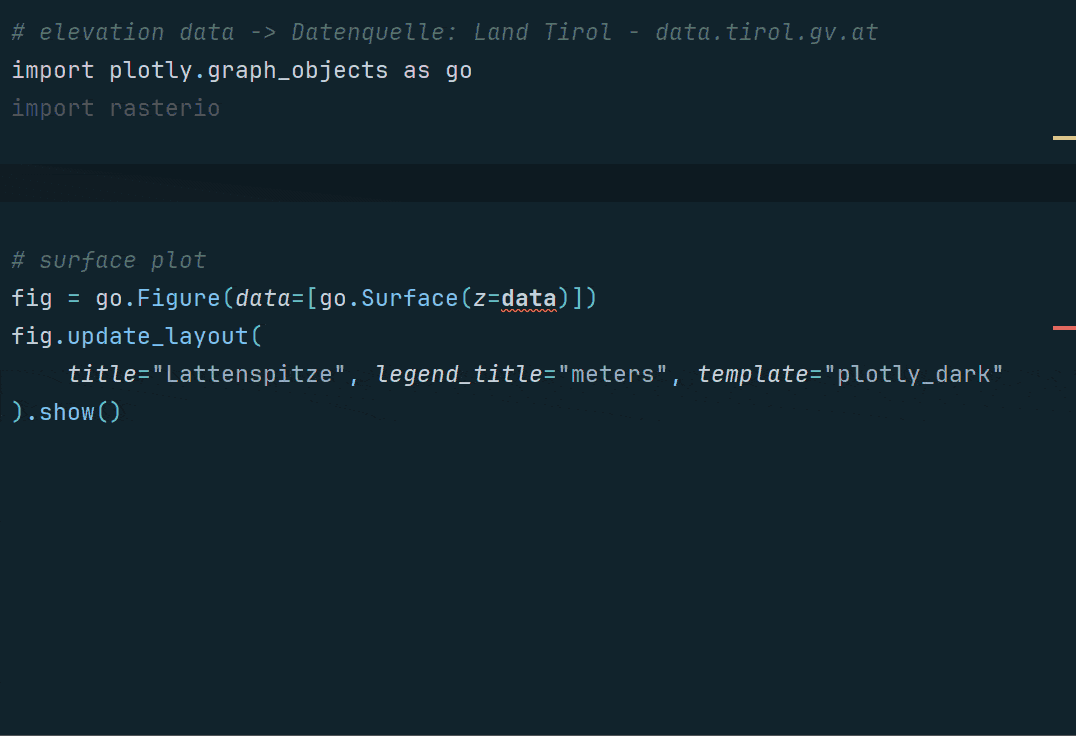The height and width of the screenshot is (736, 1076).
Task: Click the fig variable being assigned
Action: (31, 298)
